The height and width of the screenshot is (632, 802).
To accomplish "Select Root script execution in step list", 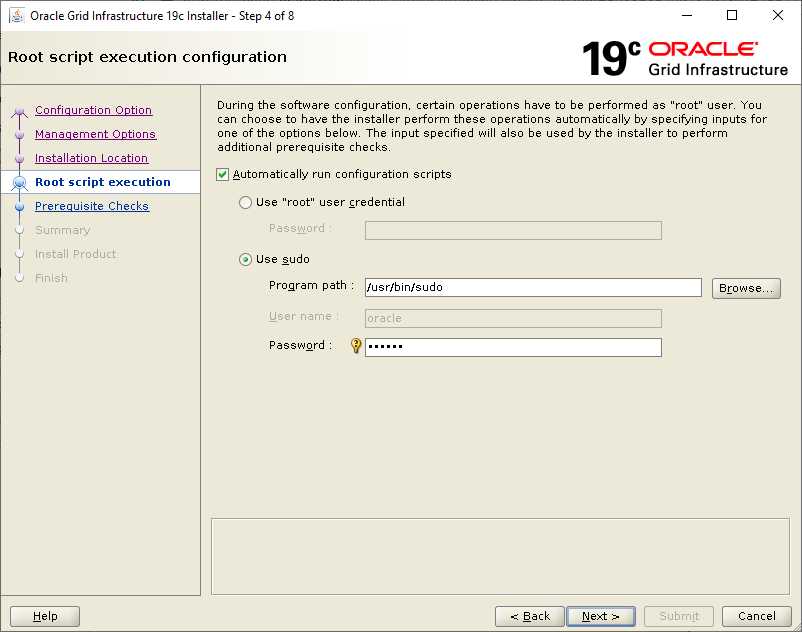I will click(103, 182).
